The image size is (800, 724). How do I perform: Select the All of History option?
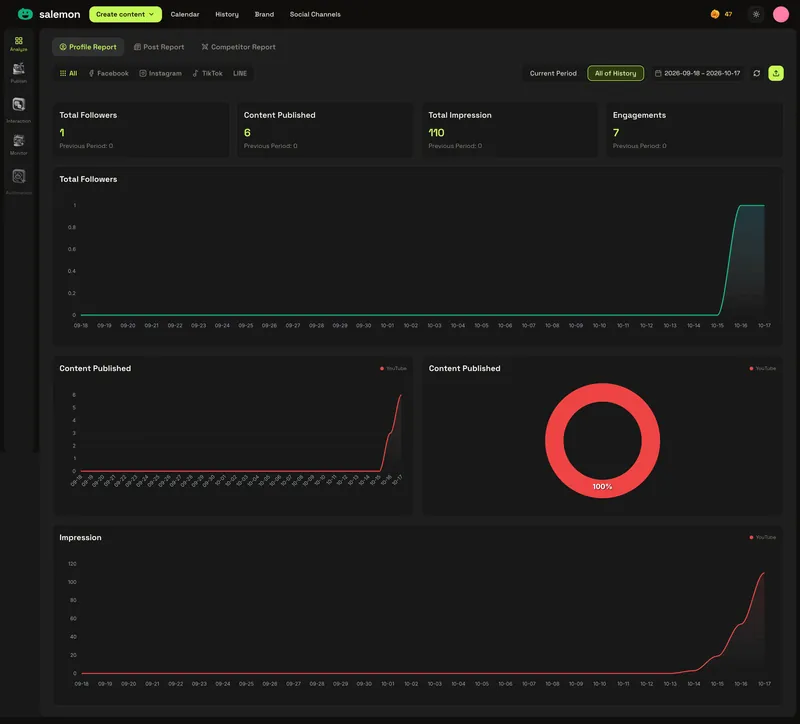click(615, 73)
